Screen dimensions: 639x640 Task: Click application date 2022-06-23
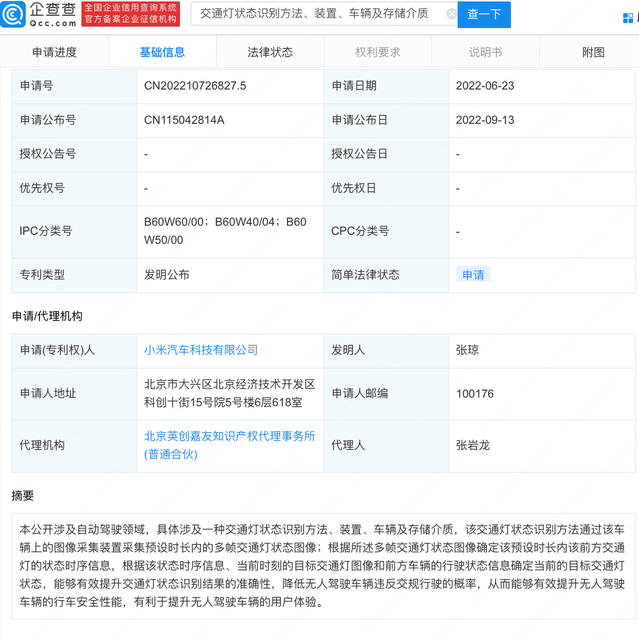click(485, 86)
